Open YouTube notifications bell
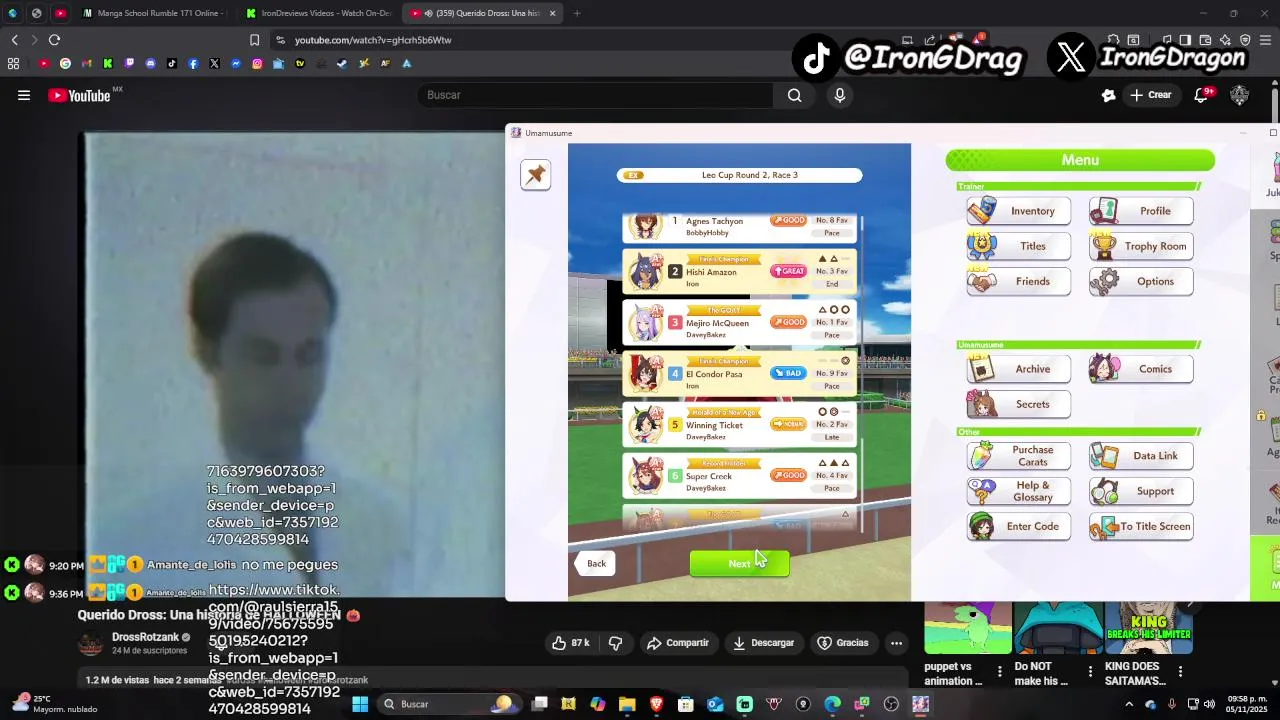The width and height of the screenshot is (1280, 720). pos(1202,95)
